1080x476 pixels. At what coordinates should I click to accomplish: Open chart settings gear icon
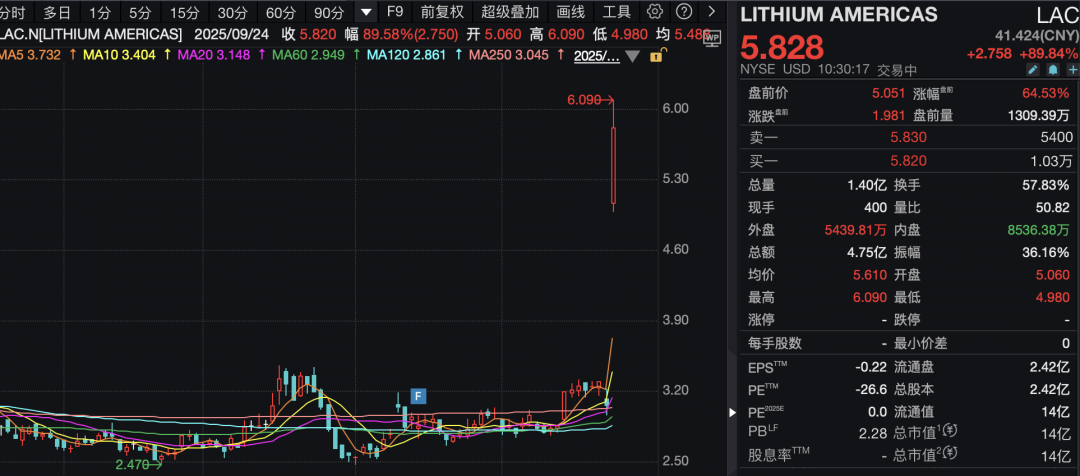[656, 12]
